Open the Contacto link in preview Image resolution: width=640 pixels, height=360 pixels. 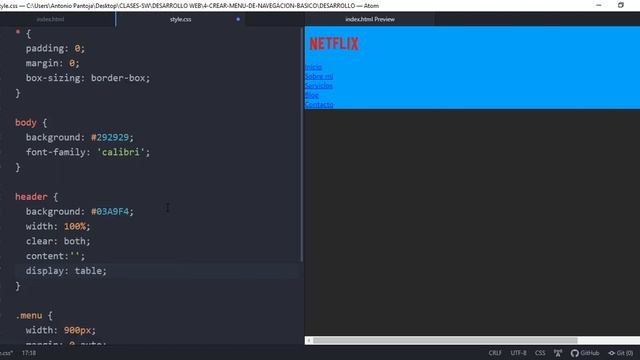click(319, 104)
